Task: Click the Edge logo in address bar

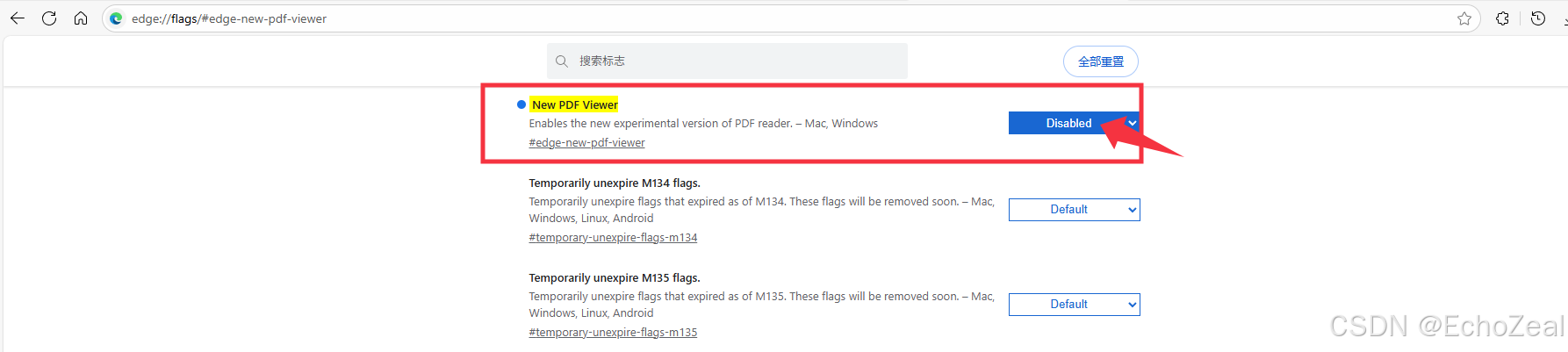Action: click(116, 18)
